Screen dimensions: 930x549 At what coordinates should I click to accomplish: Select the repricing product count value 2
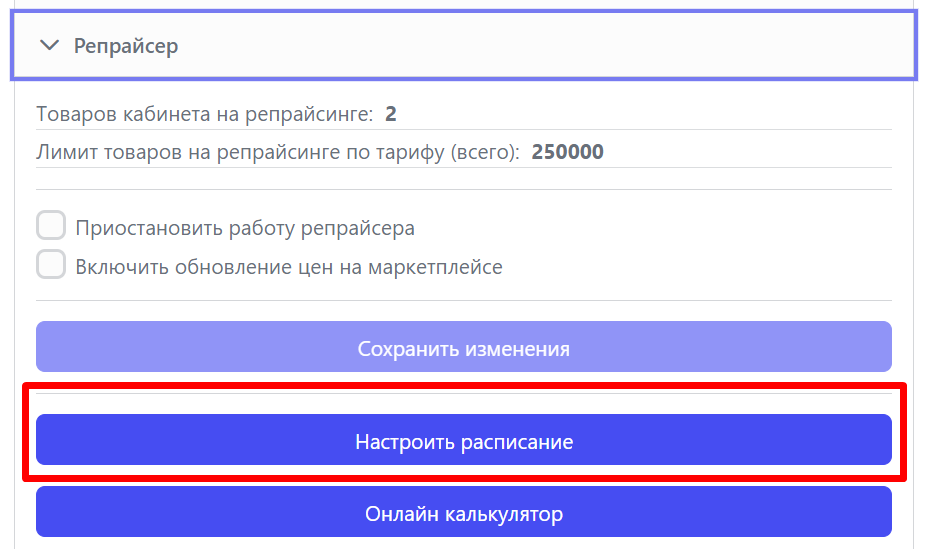point(390,114)
